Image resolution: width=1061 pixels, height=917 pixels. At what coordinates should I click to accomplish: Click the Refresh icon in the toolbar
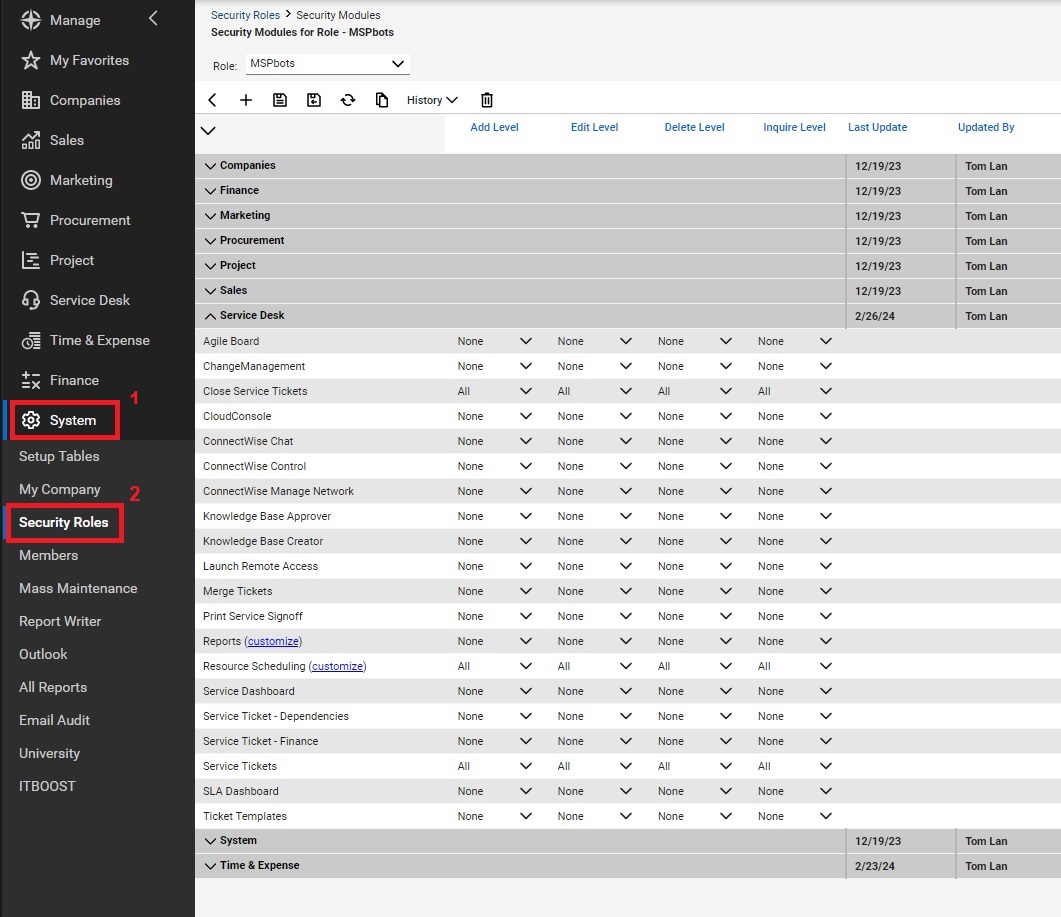(348, 100)
